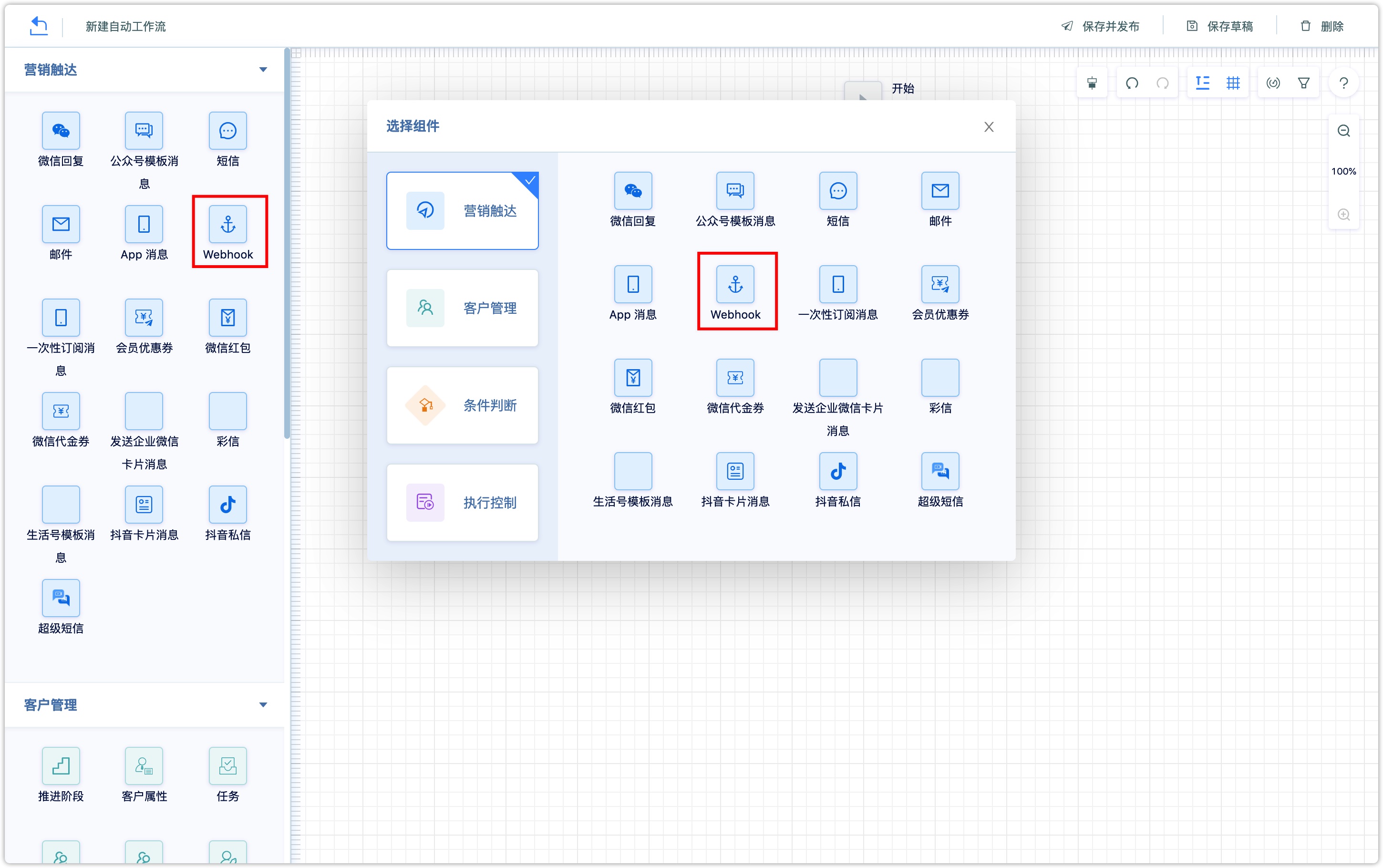Zoom out the canvas
Viewport: 1383px width, 868px height.
(x=1343, y=131)
